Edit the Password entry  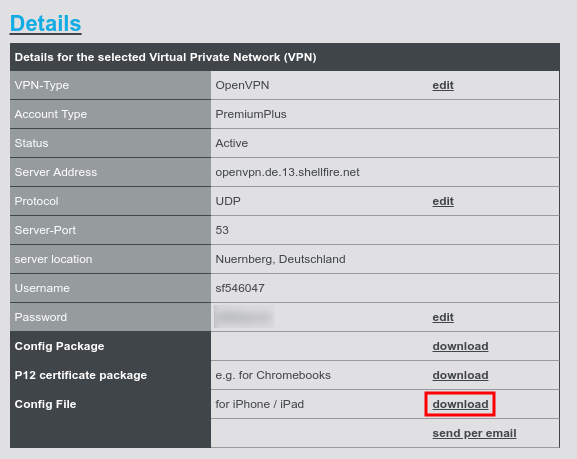(x=443, y=317)
